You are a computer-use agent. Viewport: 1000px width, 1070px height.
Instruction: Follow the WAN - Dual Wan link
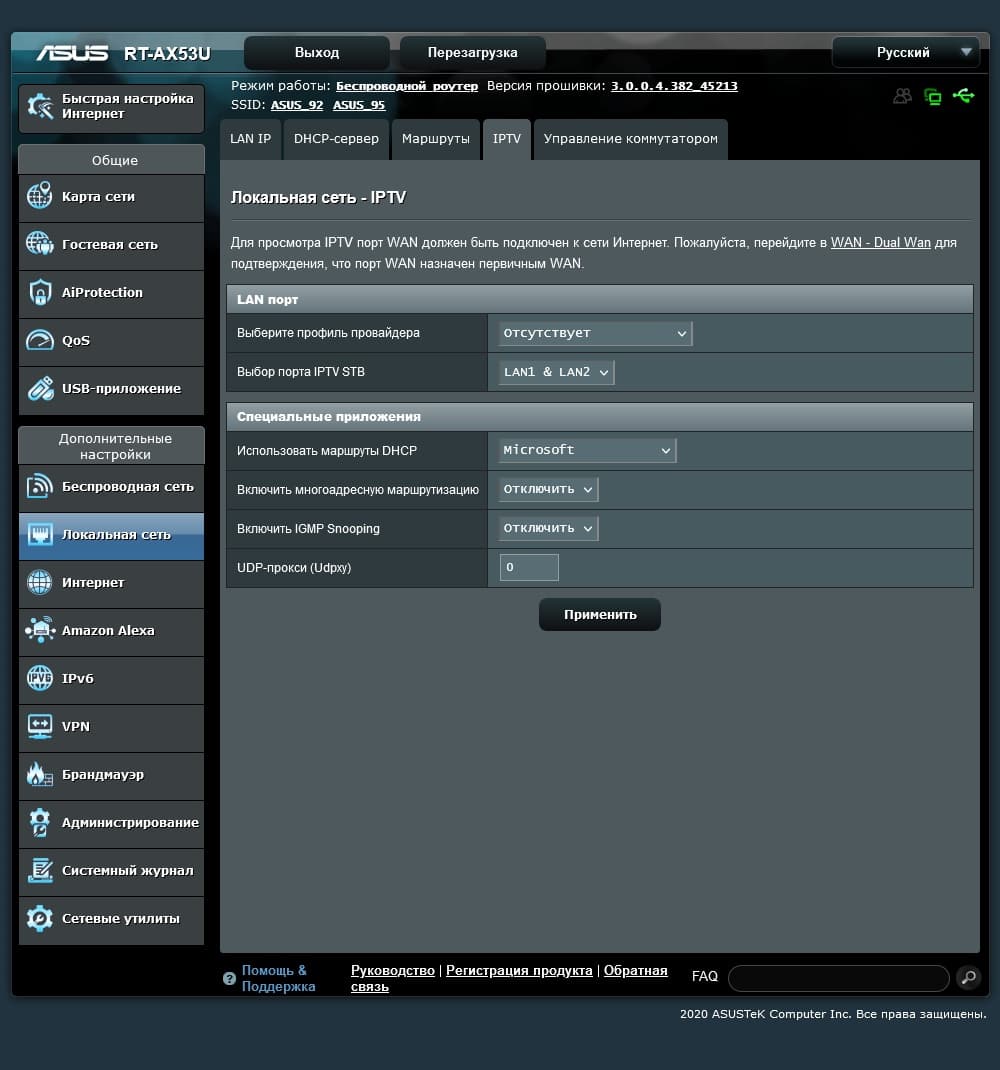click(881, 242)
